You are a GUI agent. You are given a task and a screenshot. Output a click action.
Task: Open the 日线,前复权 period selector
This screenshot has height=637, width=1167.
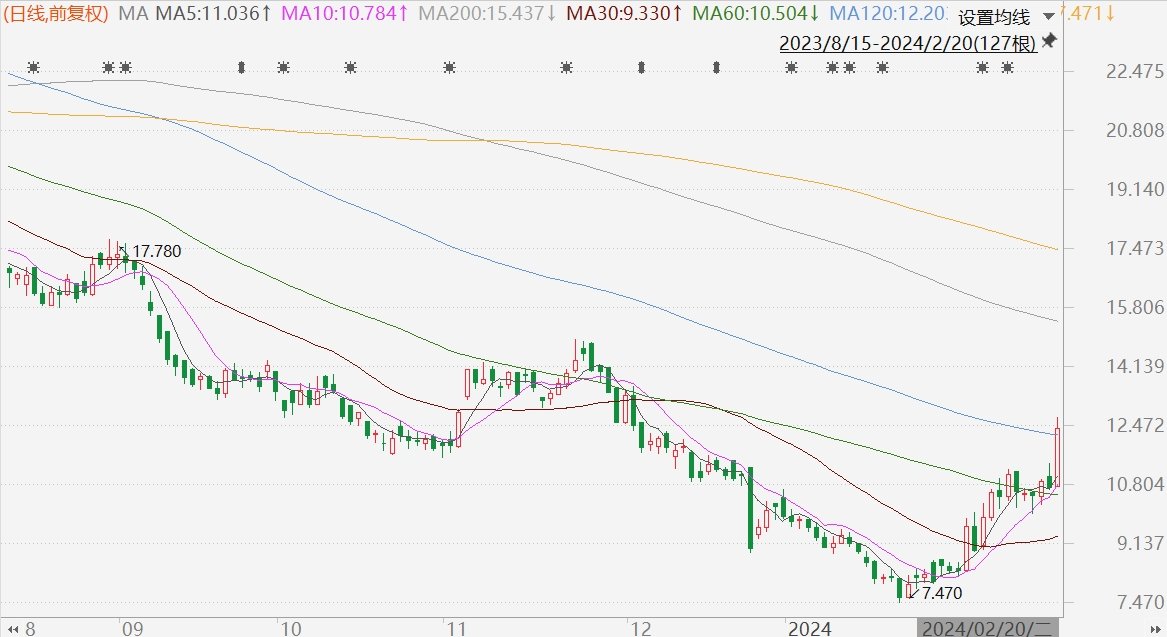(x=57, y=13)
